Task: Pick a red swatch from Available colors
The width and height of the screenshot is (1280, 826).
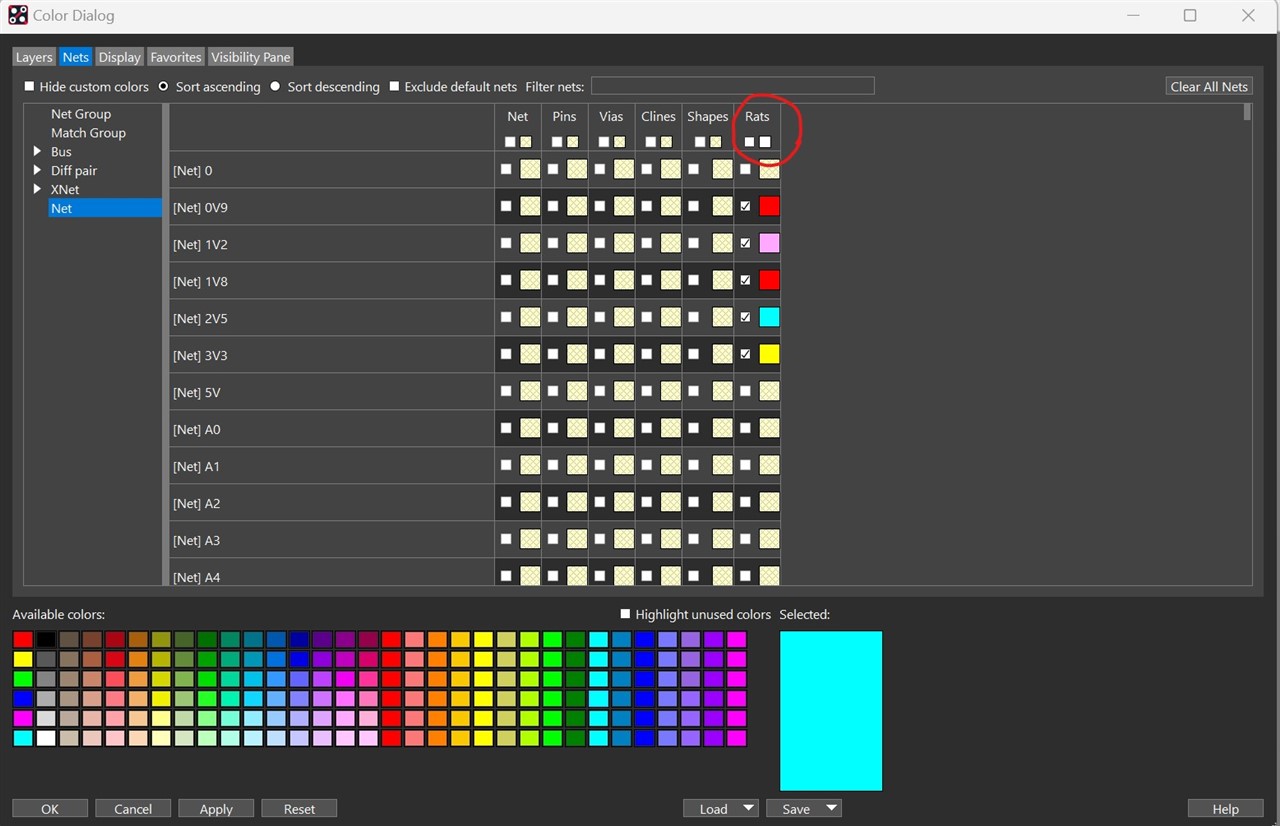Action: click(23, 638)
